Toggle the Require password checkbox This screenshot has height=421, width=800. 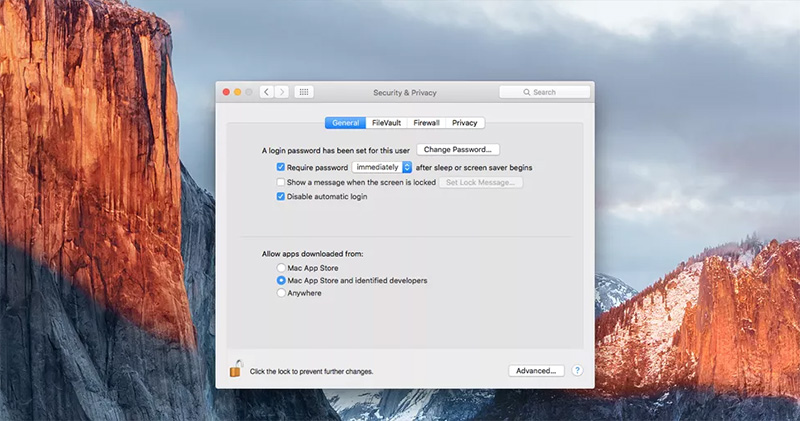pos(281,167)
